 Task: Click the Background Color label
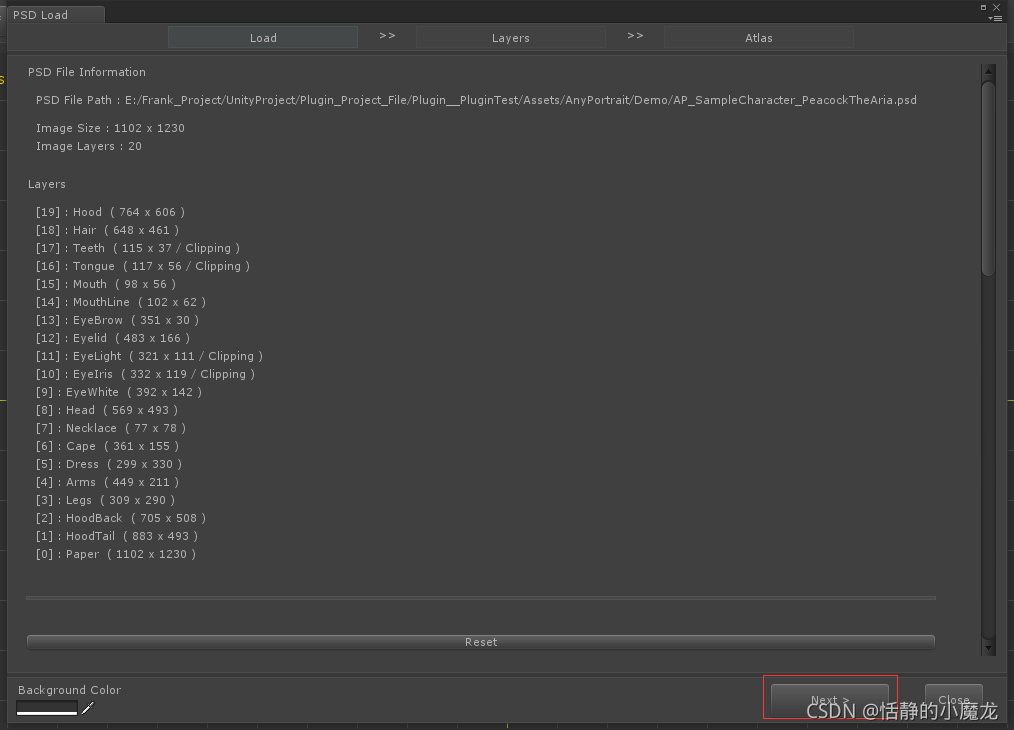(x=69, y=690)
